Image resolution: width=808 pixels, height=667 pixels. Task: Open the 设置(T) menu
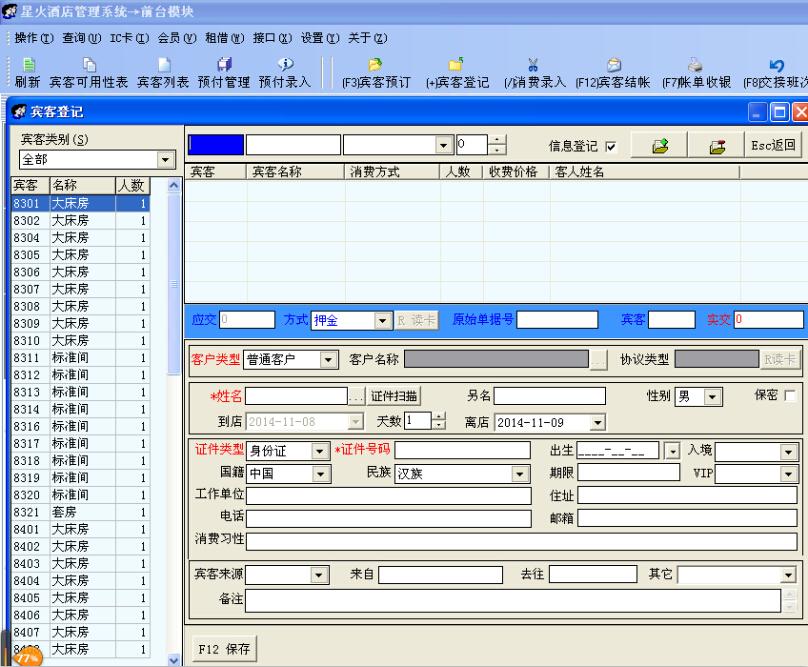pyautogui.click(x=320, y=38)
